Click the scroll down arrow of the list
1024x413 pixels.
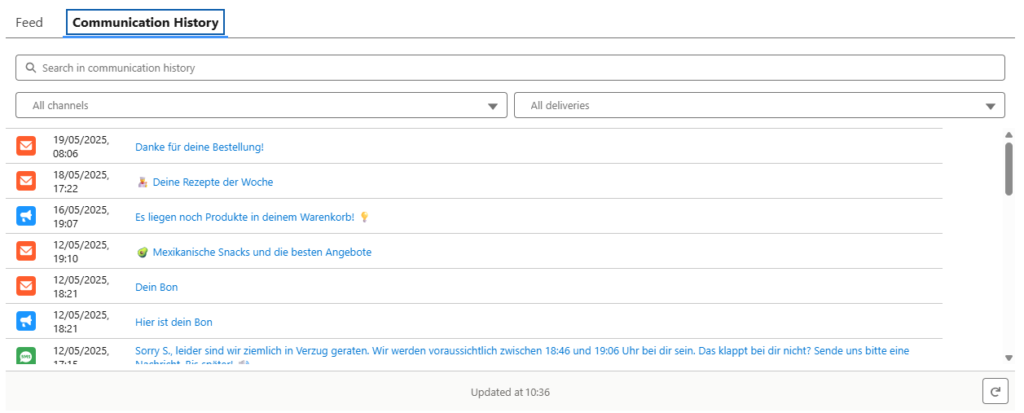(x=1008, y=358)
